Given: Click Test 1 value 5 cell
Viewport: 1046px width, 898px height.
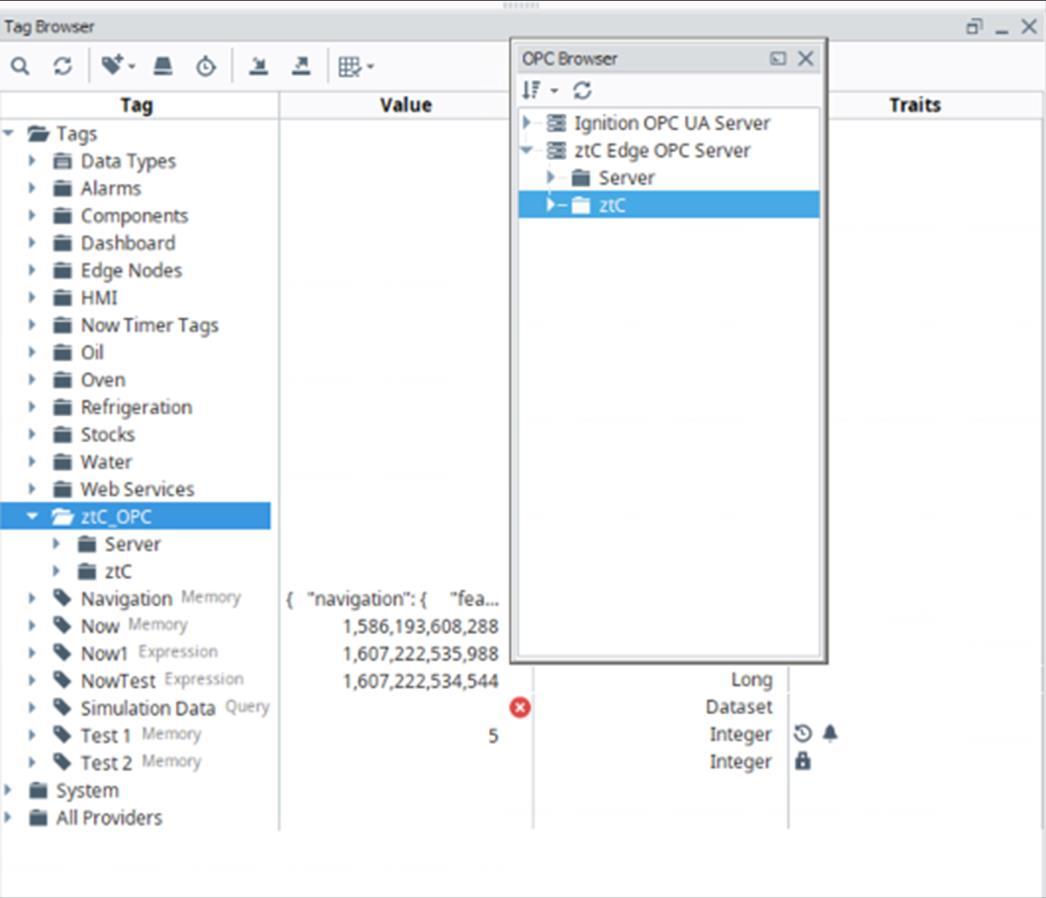Looking at the screenshot, I should [x=493, y=735].
